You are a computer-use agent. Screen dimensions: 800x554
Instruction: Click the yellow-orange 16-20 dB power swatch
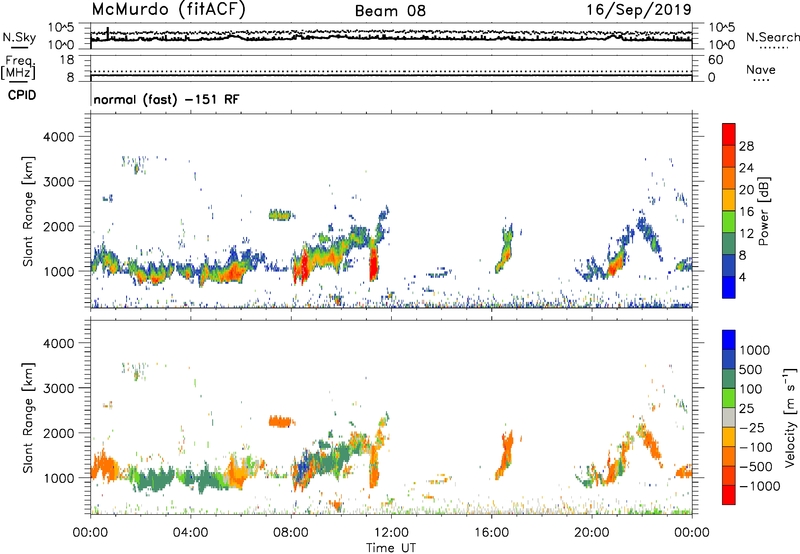click(x=729, y=200)
